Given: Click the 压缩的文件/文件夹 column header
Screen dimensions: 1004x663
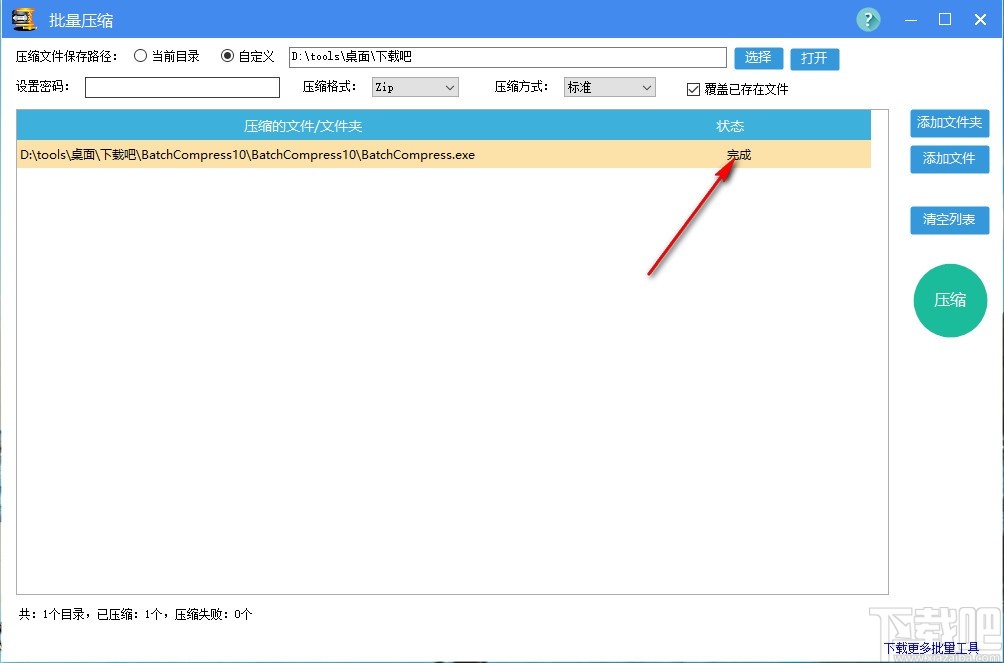Looking at the screenshot, I should pyautogui.click(x=303, y=126).
